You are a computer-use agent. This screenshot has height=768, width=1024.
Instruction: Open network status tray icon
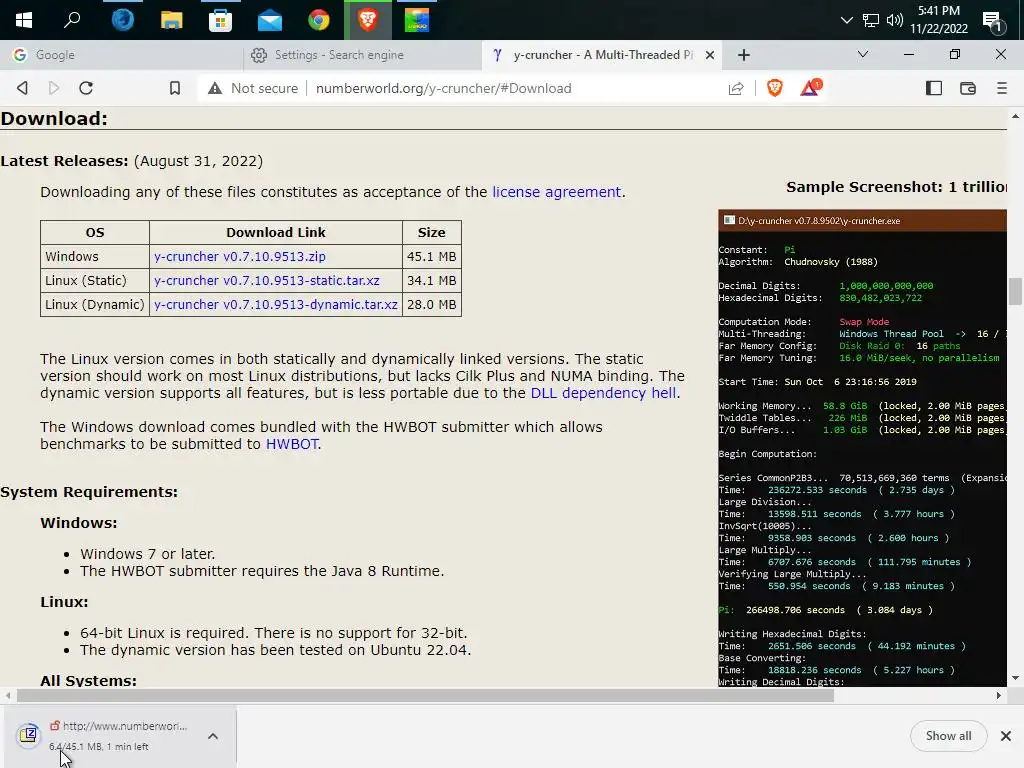point(871,20)
